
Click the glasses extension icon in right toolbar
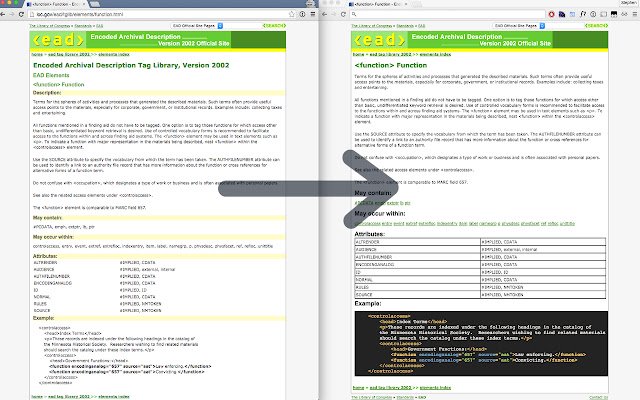click(624, 14)
